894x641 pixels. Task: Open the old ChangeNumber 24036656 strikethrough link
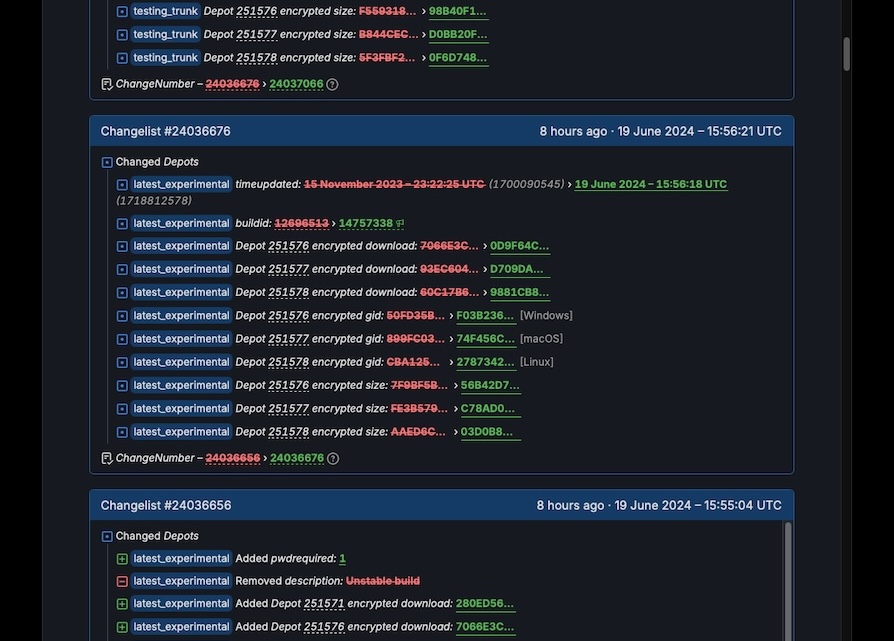click(x=233, y=458)
